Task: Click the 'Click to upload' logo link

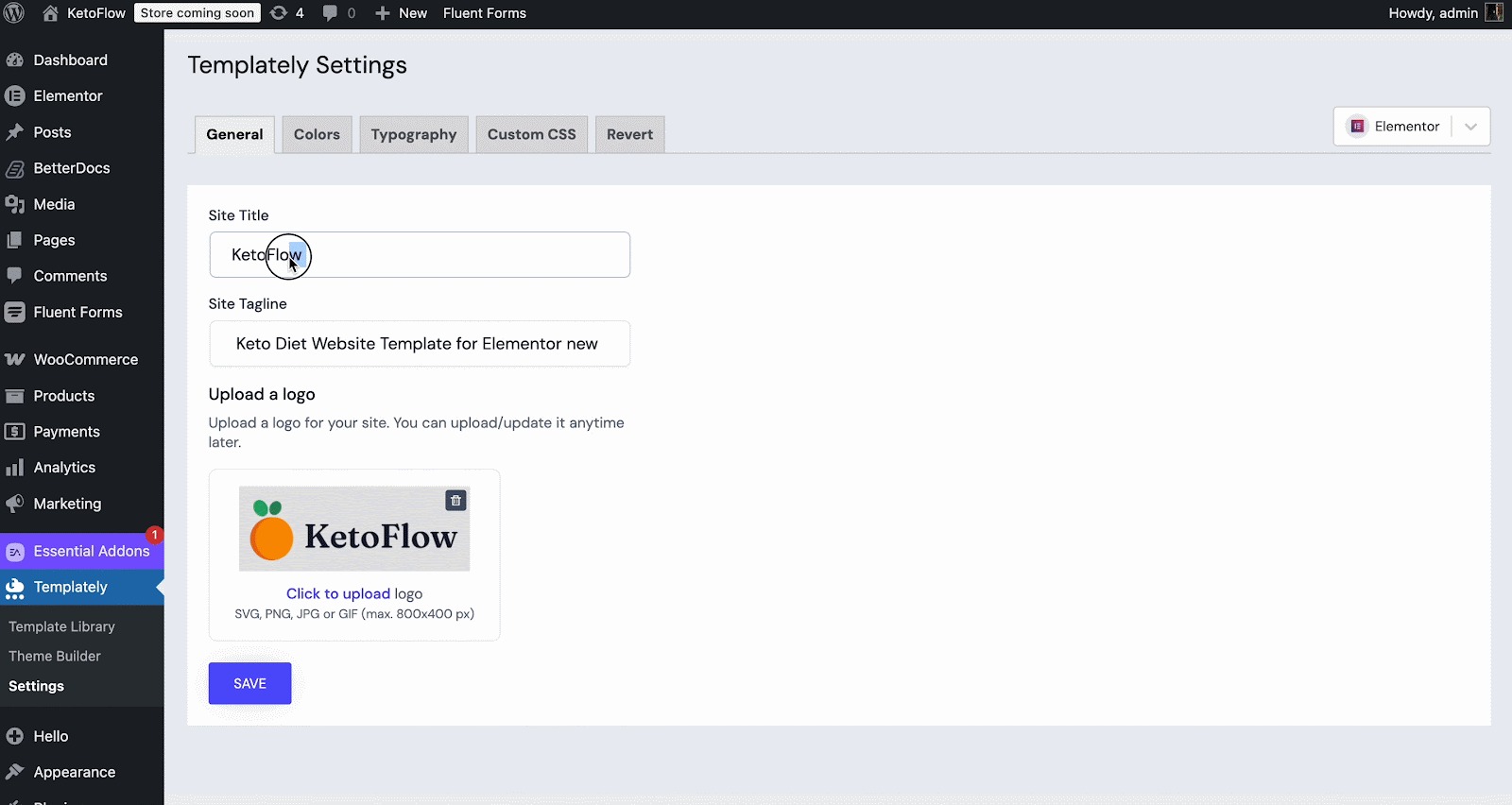Action: [x=338, y=593]
